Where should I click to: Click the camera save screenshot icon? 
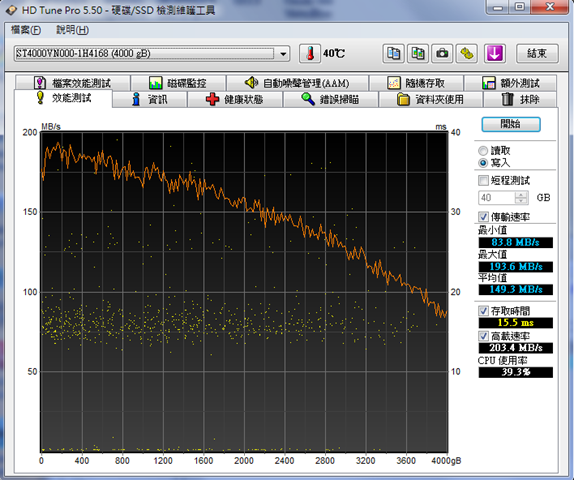click(442, 53)
